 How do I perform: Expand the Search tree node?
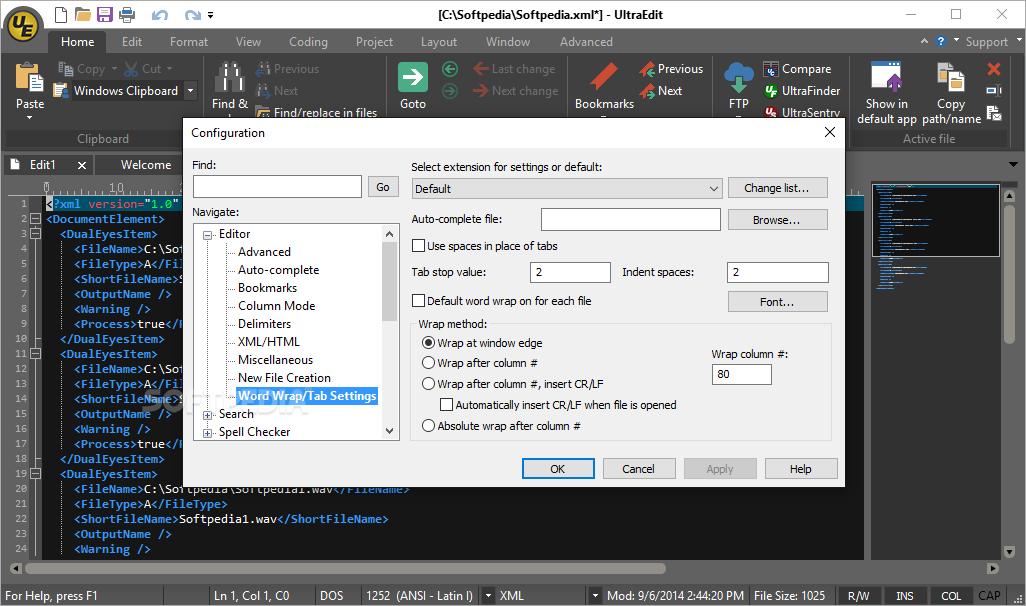207,415
